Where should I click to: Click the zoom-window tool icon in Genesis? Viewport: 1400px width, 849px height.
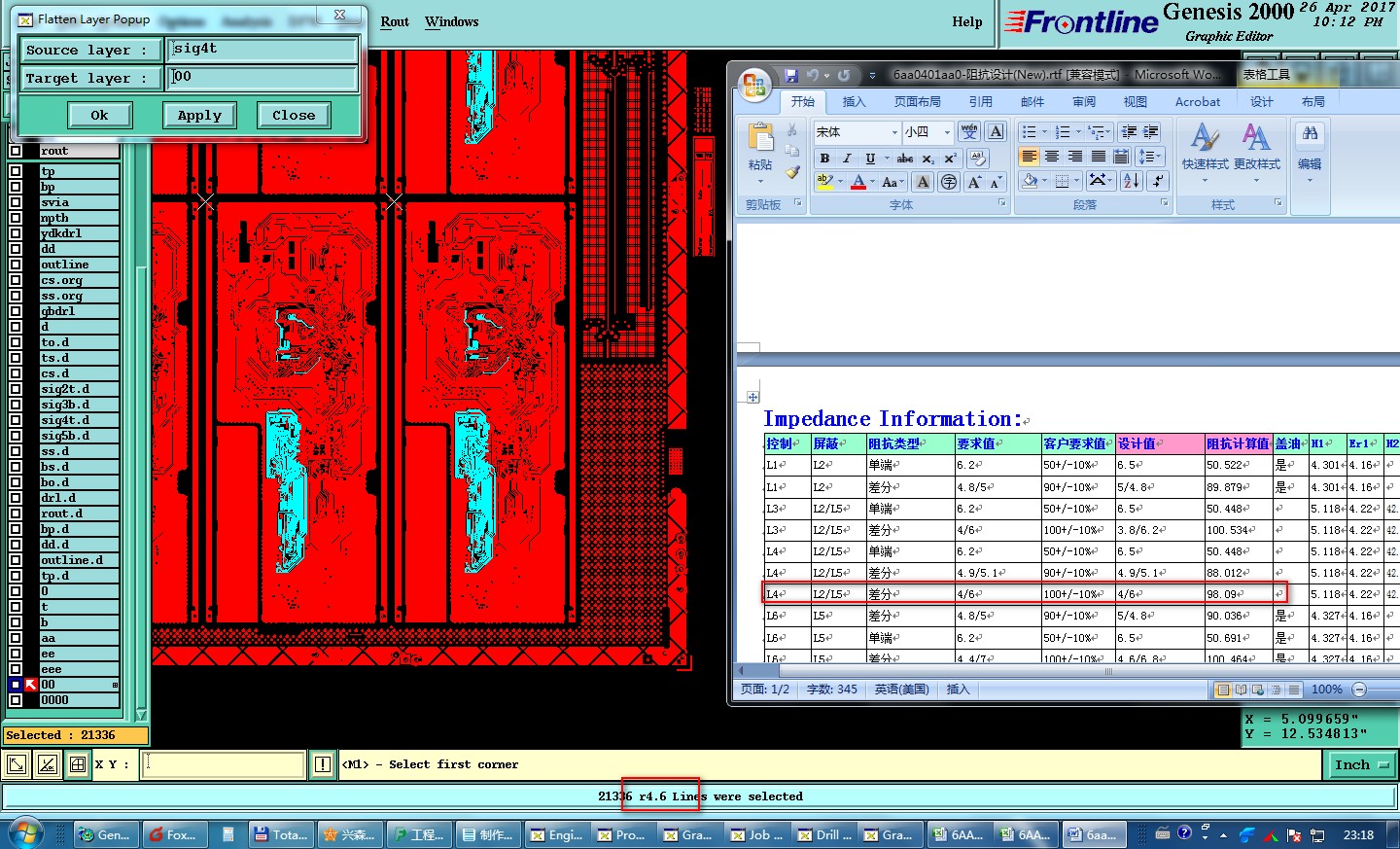click(x=17, y=764)
